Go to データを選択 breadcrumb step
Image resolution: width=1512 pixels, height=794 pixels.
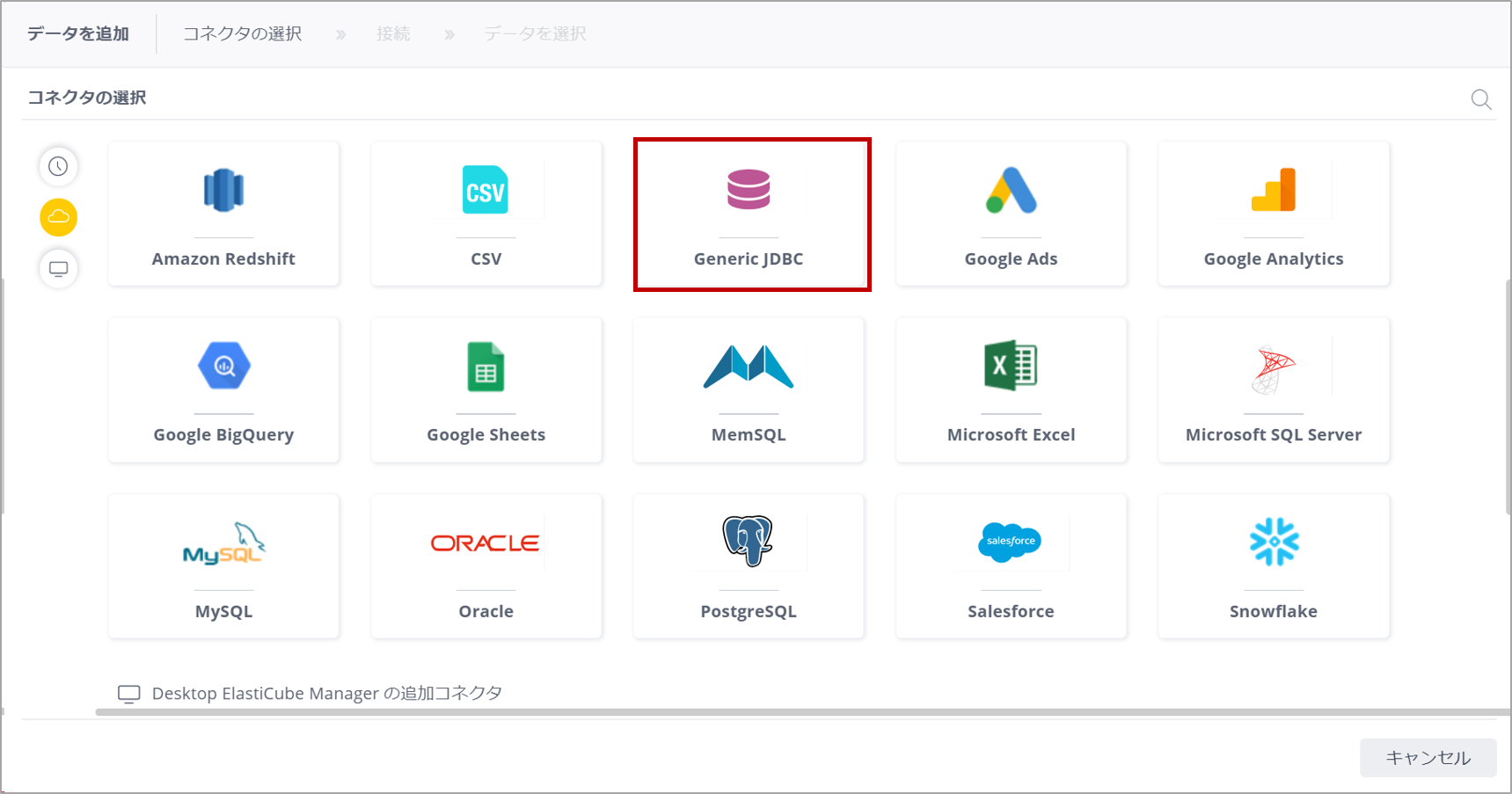click(535, 33)
